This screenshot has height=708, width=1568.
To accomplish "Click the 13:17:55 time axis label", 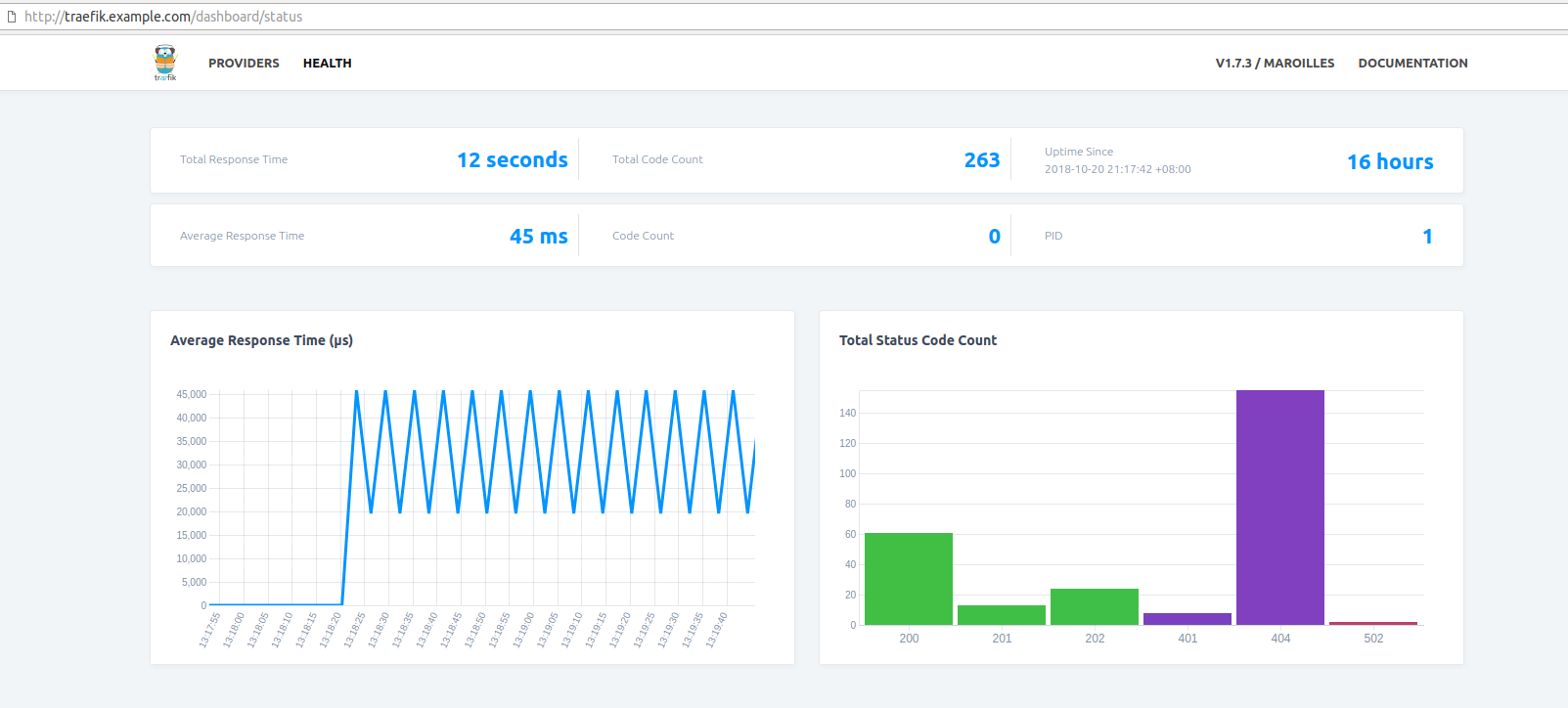I will click(209, 630).
